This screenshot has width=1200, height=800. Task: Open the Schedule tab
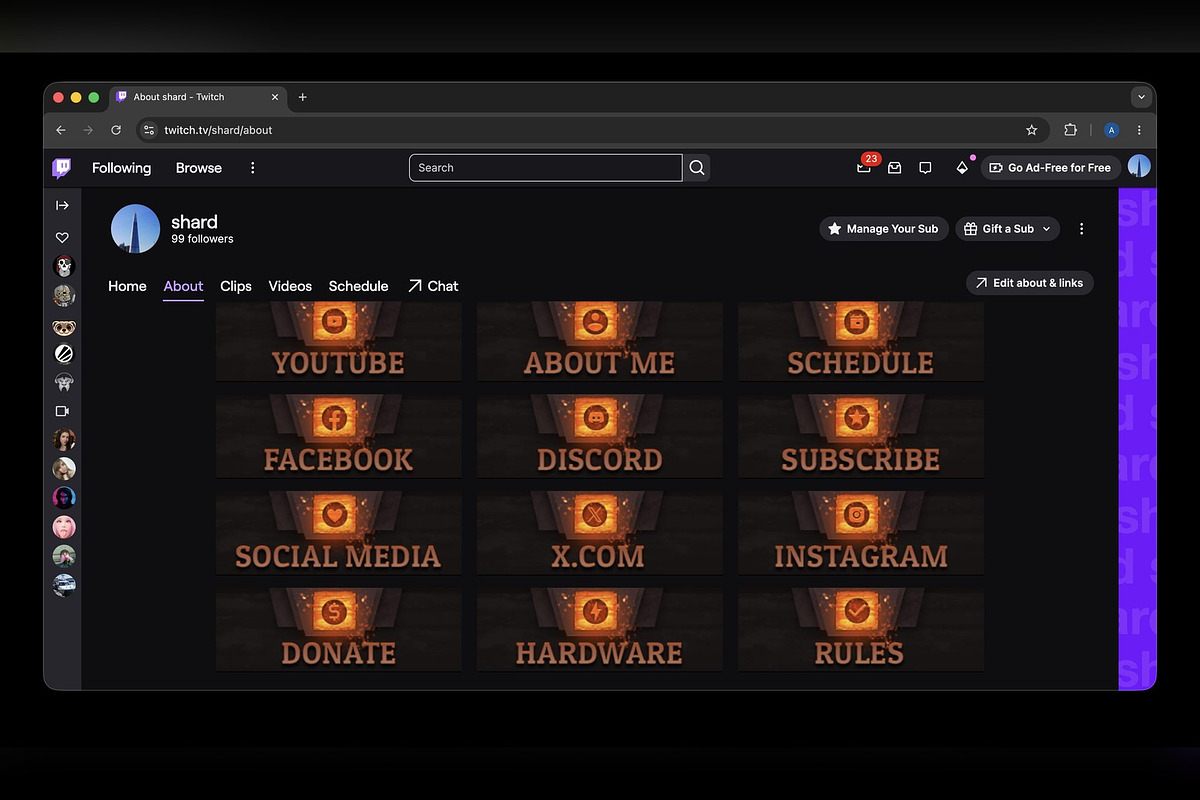(358, 286)
